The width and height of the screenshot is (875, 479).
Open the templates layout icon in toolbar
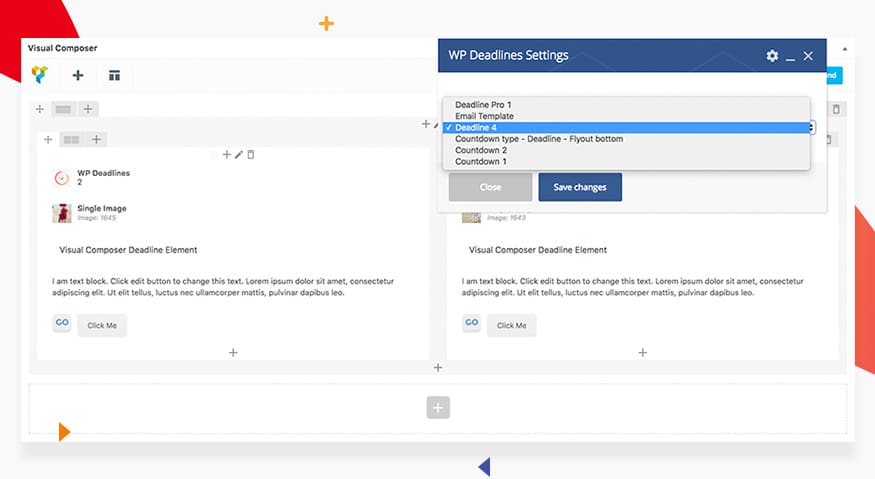pos(114,75)
